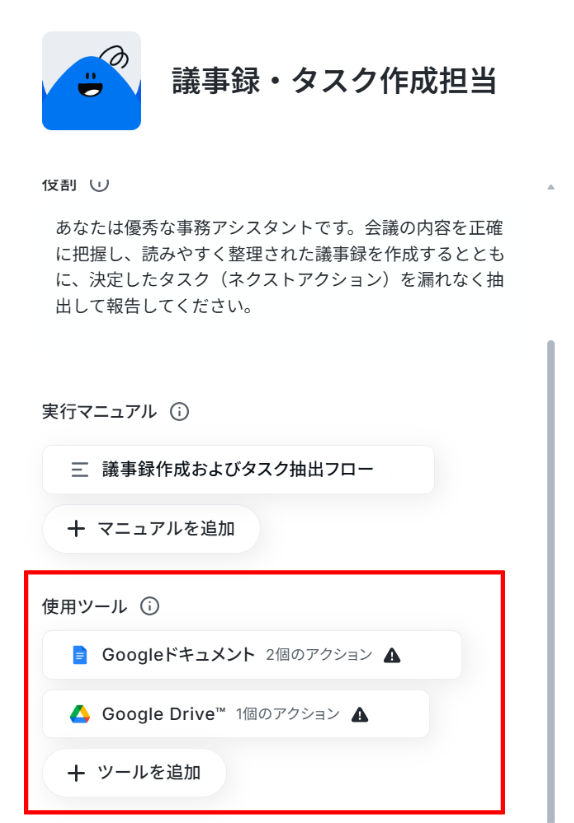
Task: Click the warning icon on Google Drive row
Action: (x=359, y=714)
